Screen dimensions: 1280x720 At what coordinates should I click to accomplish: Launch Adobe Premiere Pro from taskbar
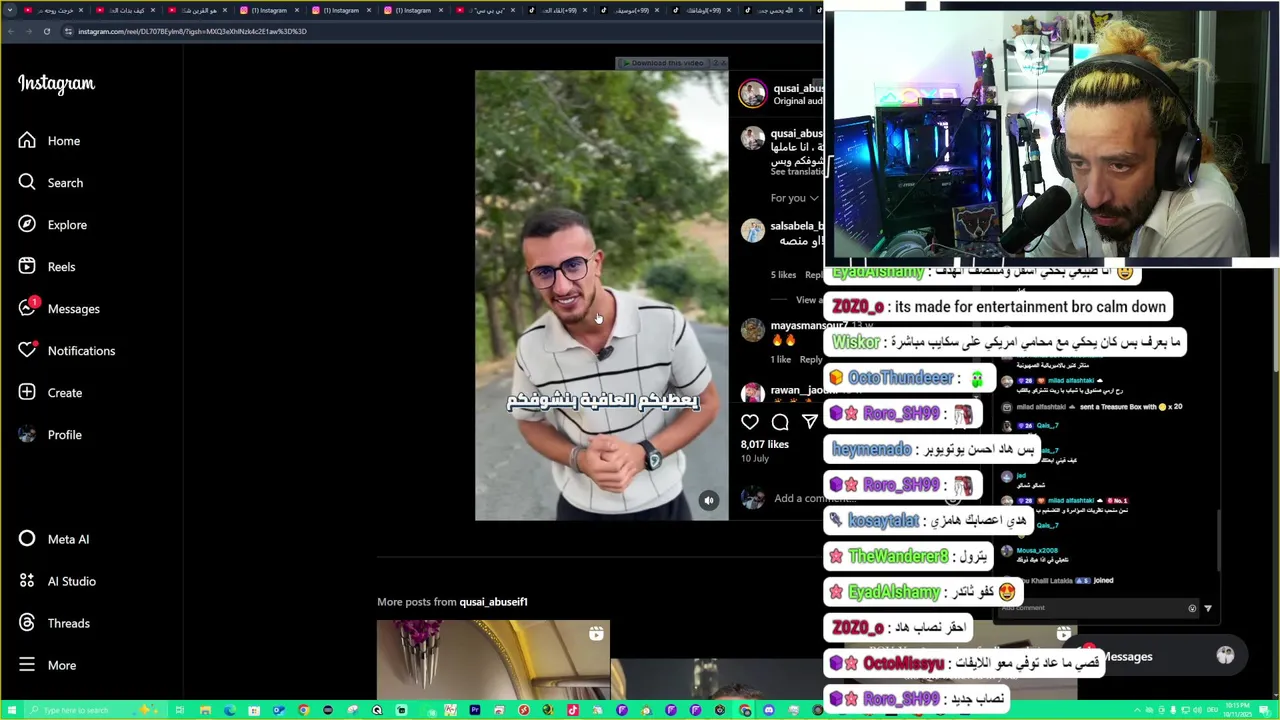(475, 710)
